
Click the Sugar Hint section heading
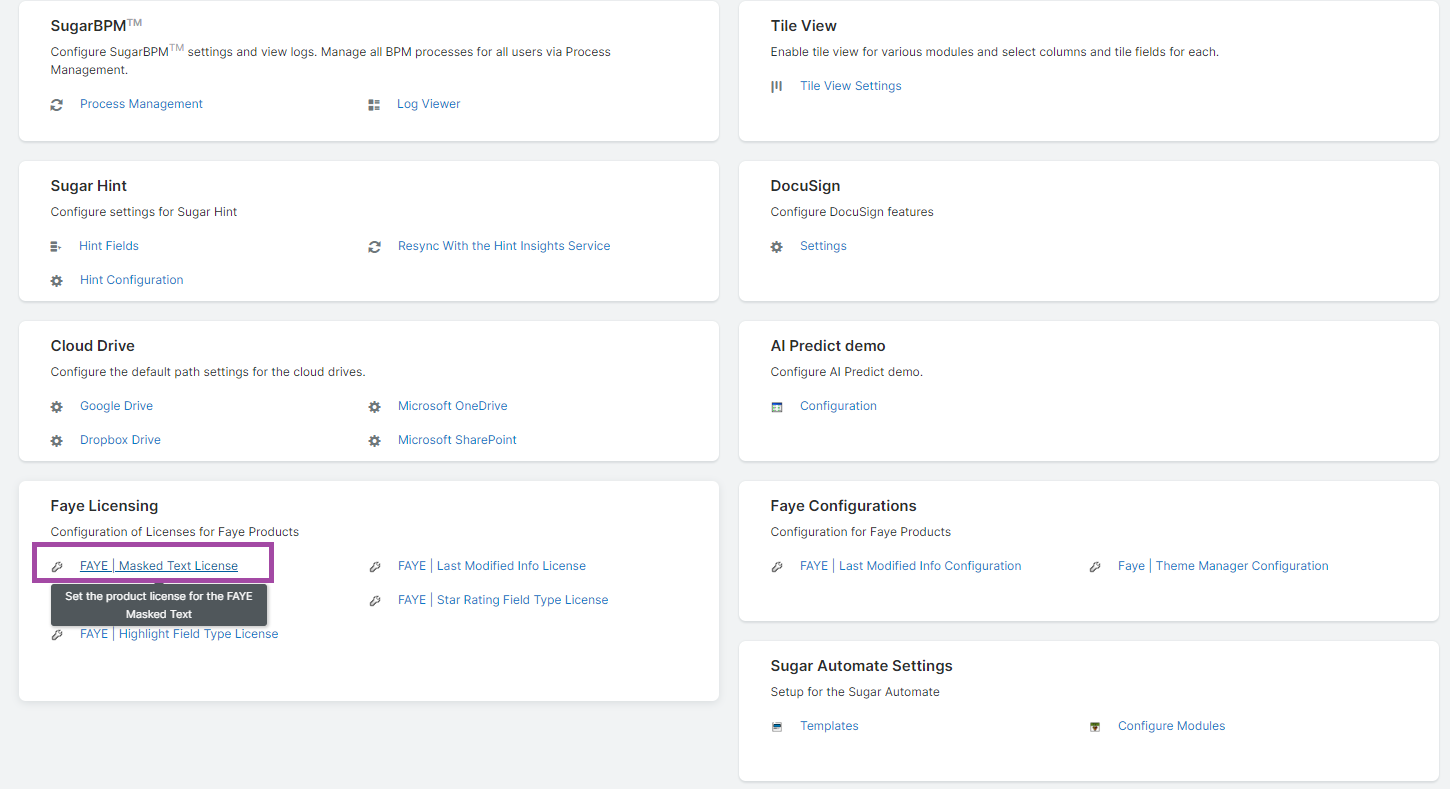click(89, 186)
